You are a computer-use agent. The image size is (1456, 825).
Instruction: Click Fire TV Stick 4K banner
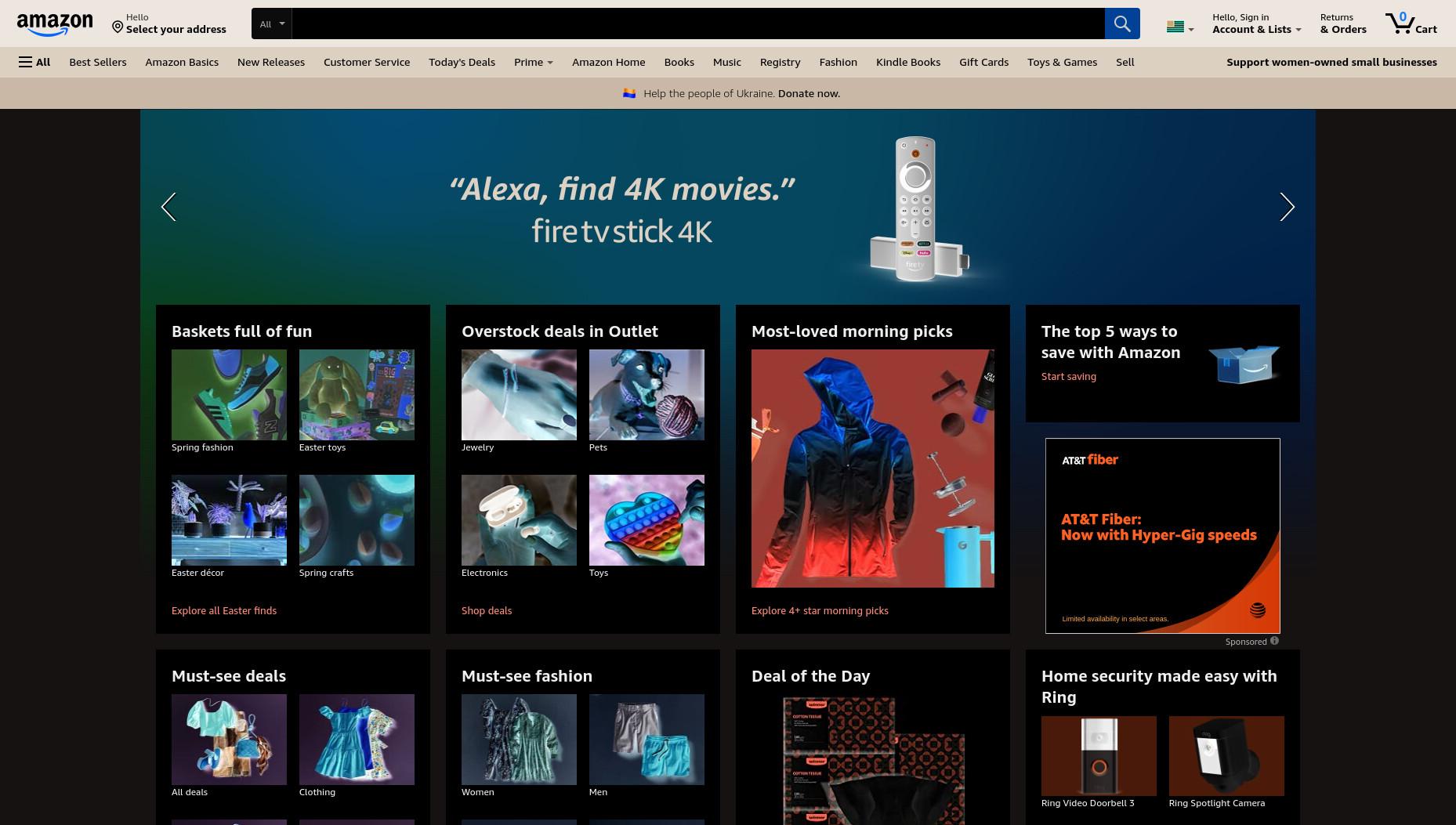click(728, 208)
